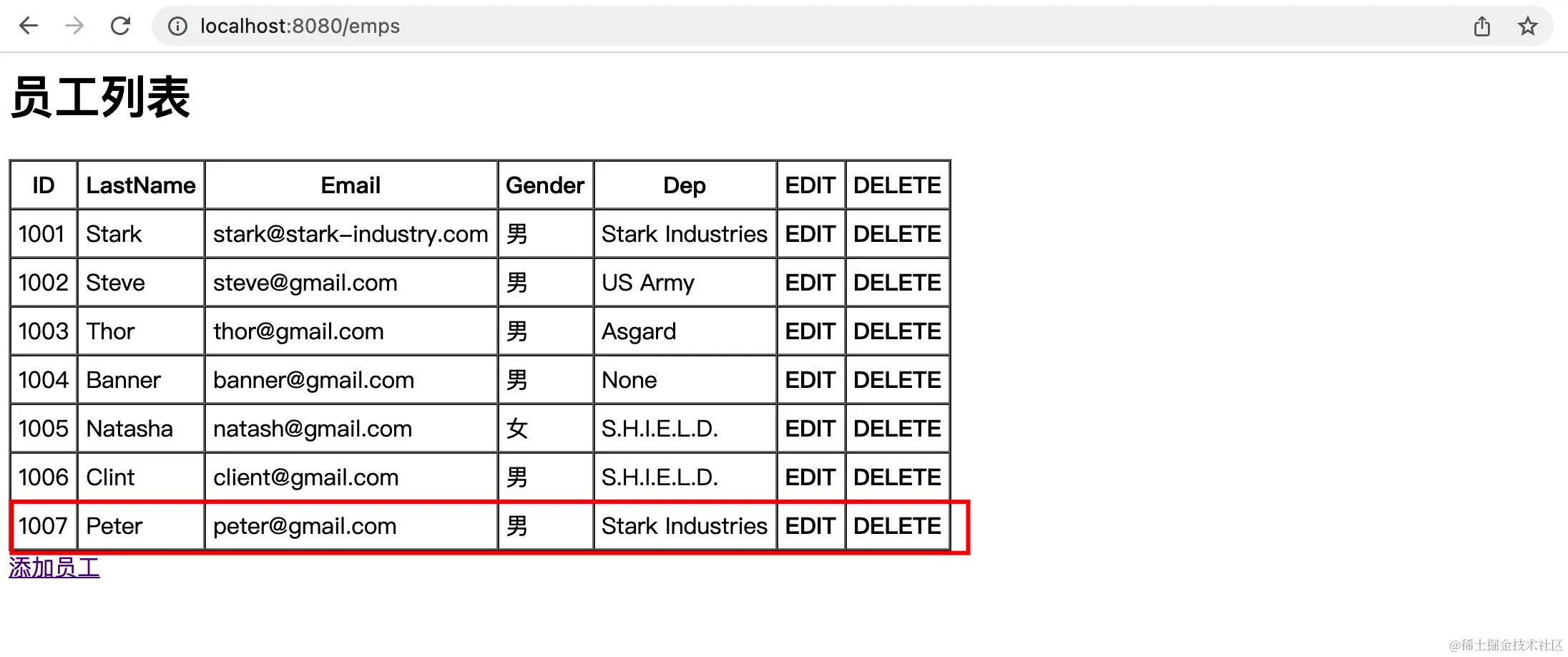Screen dimensions: 1568x657
Task: Delete employee 1007 Peter
Action: [x=897, y=526]
